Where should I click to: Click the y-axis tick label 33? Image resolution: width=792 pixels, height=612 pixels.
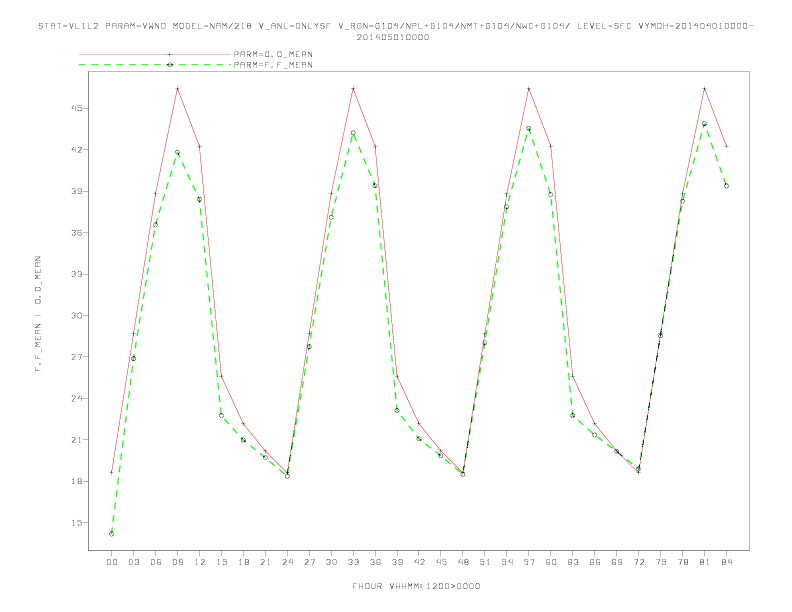[x=77, y=274]
